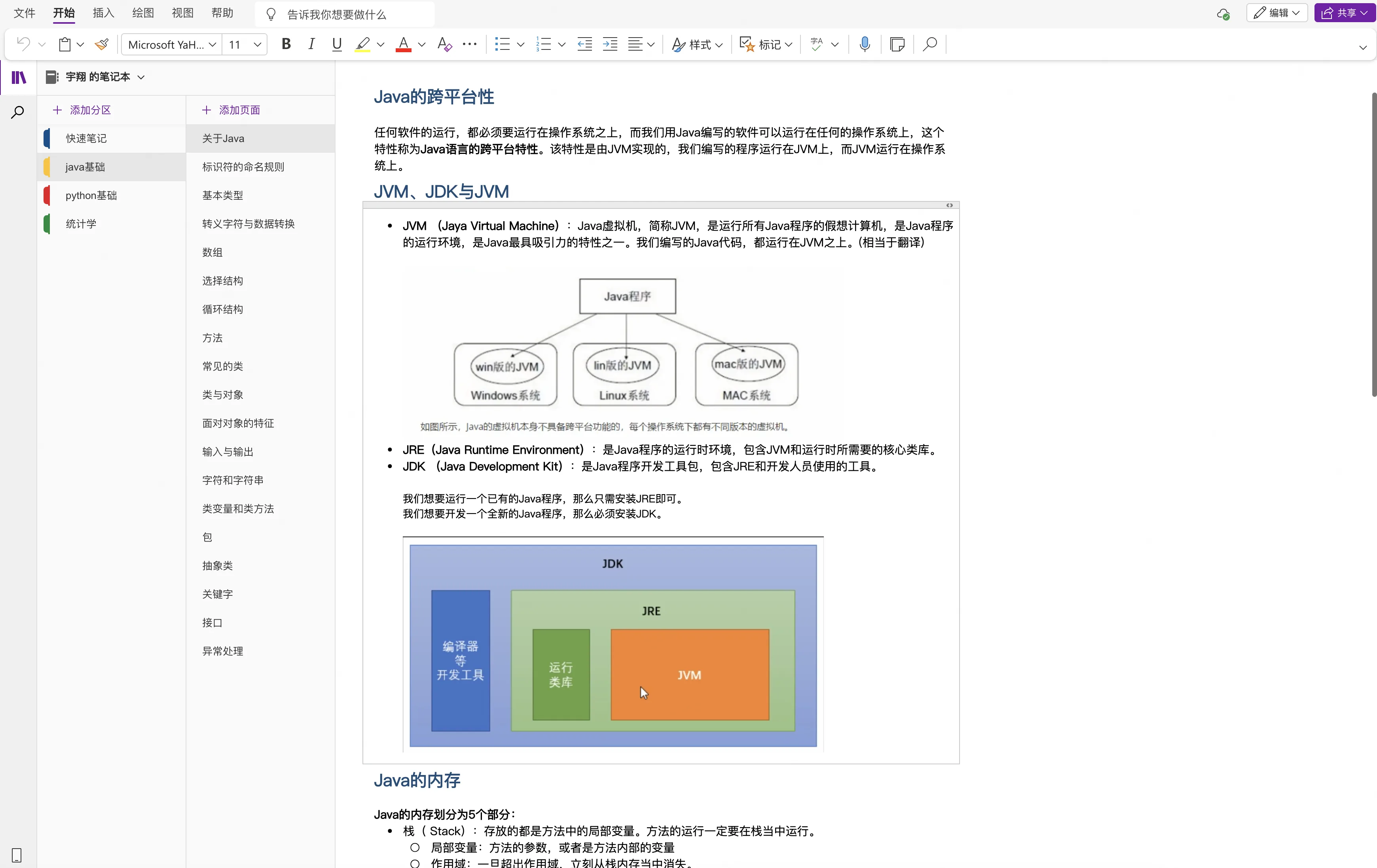Click the bulleted list icon

coord(502,44)
